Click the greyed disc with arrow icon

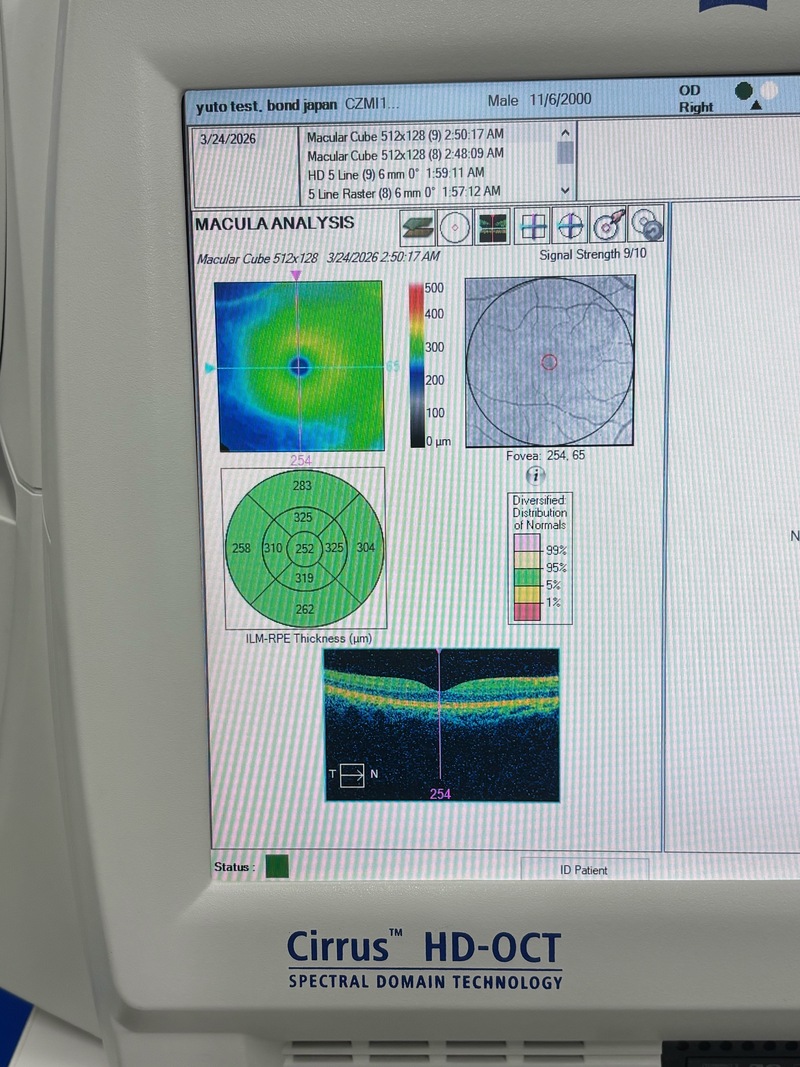pos(647,225)
